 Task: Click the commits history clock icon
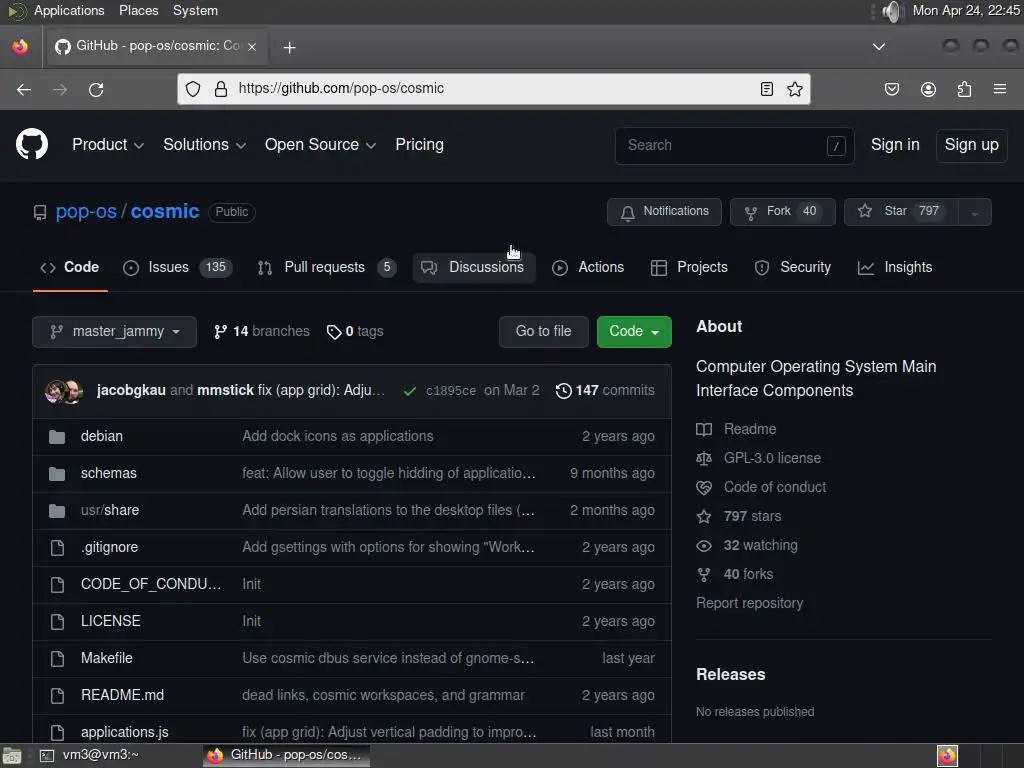coord(564,391)
